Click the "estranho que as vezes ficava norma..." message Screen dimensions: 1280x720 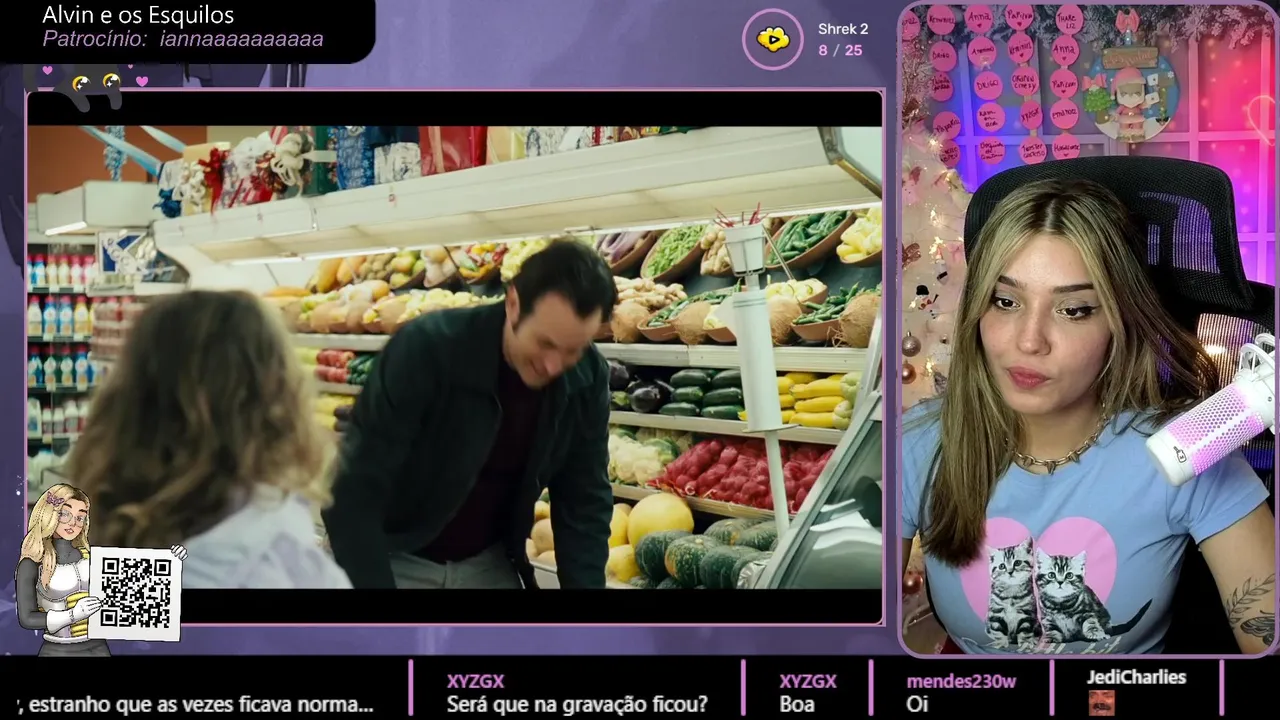[x=195, y=704]
